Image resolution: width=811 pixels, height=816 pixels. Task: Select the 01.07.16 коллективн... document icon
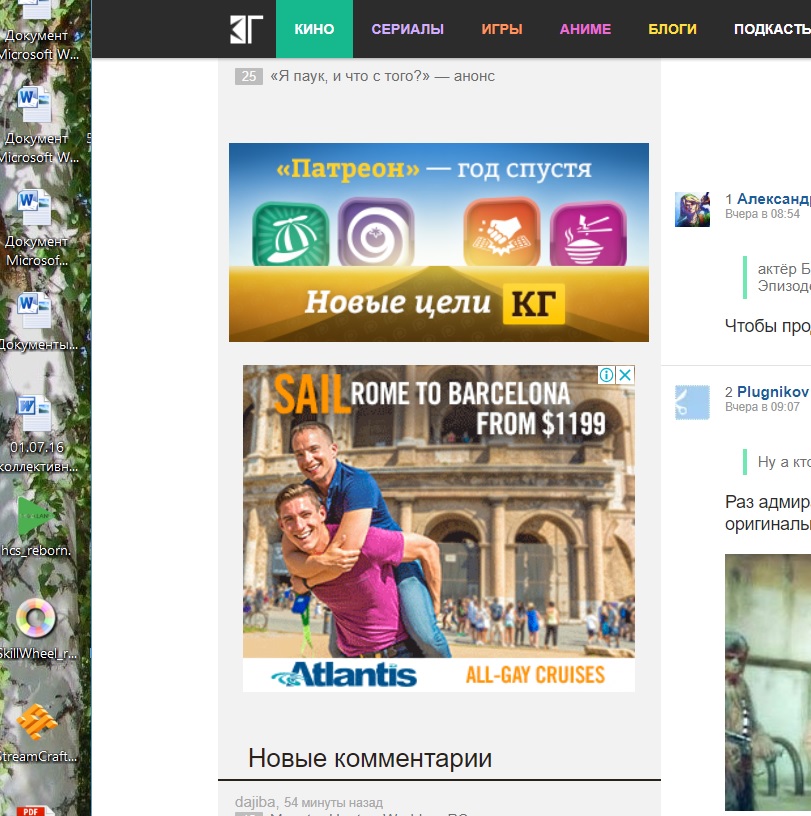(x=35, y=435)
